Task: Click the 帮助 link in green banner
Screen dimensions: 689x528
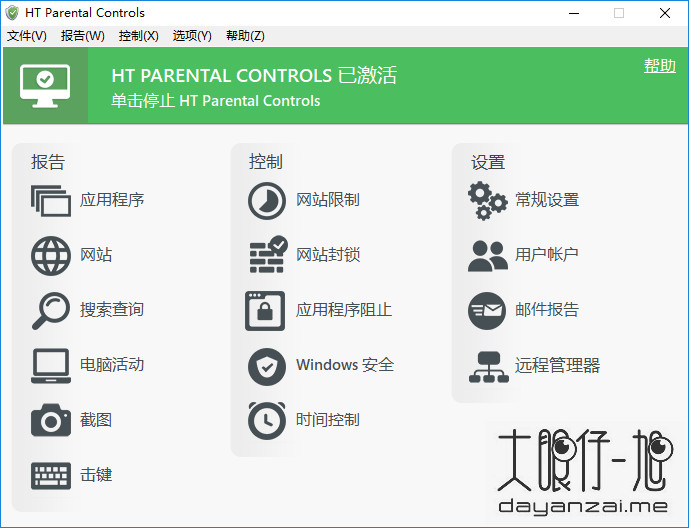Action: [660, 66]
